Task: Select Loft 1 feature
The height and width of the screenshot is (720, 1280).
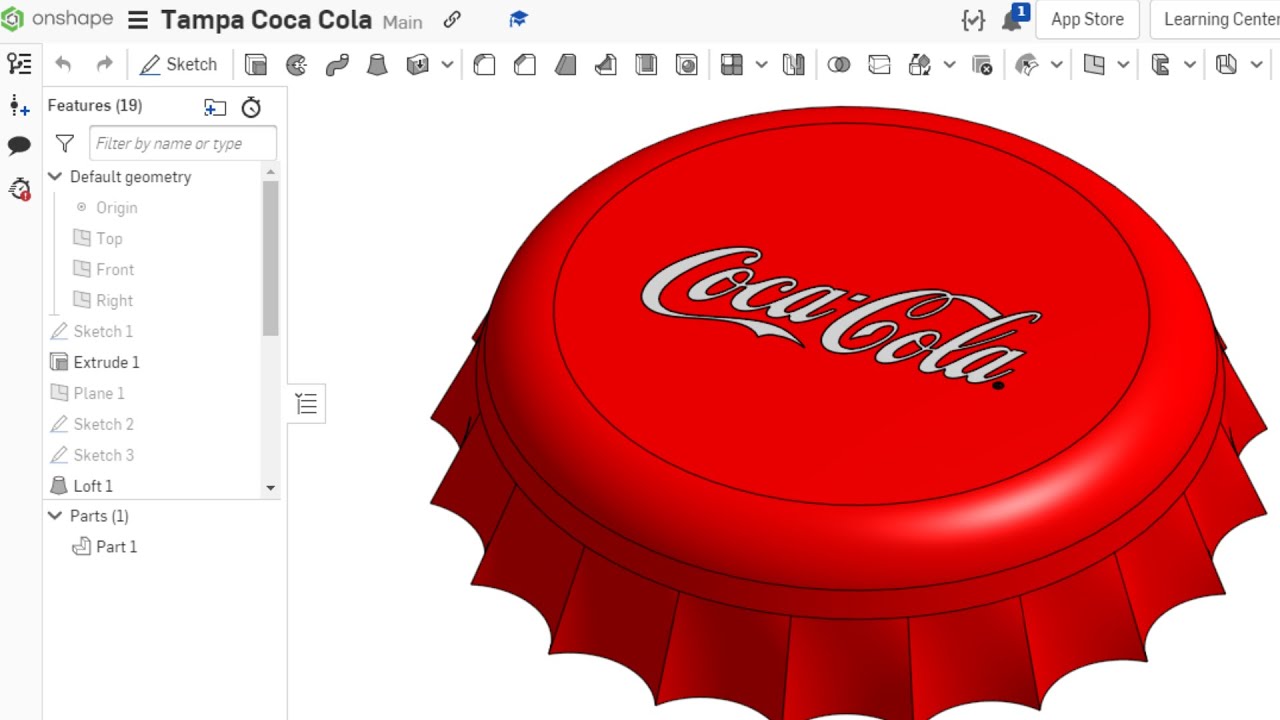Action: coord(93,487)
